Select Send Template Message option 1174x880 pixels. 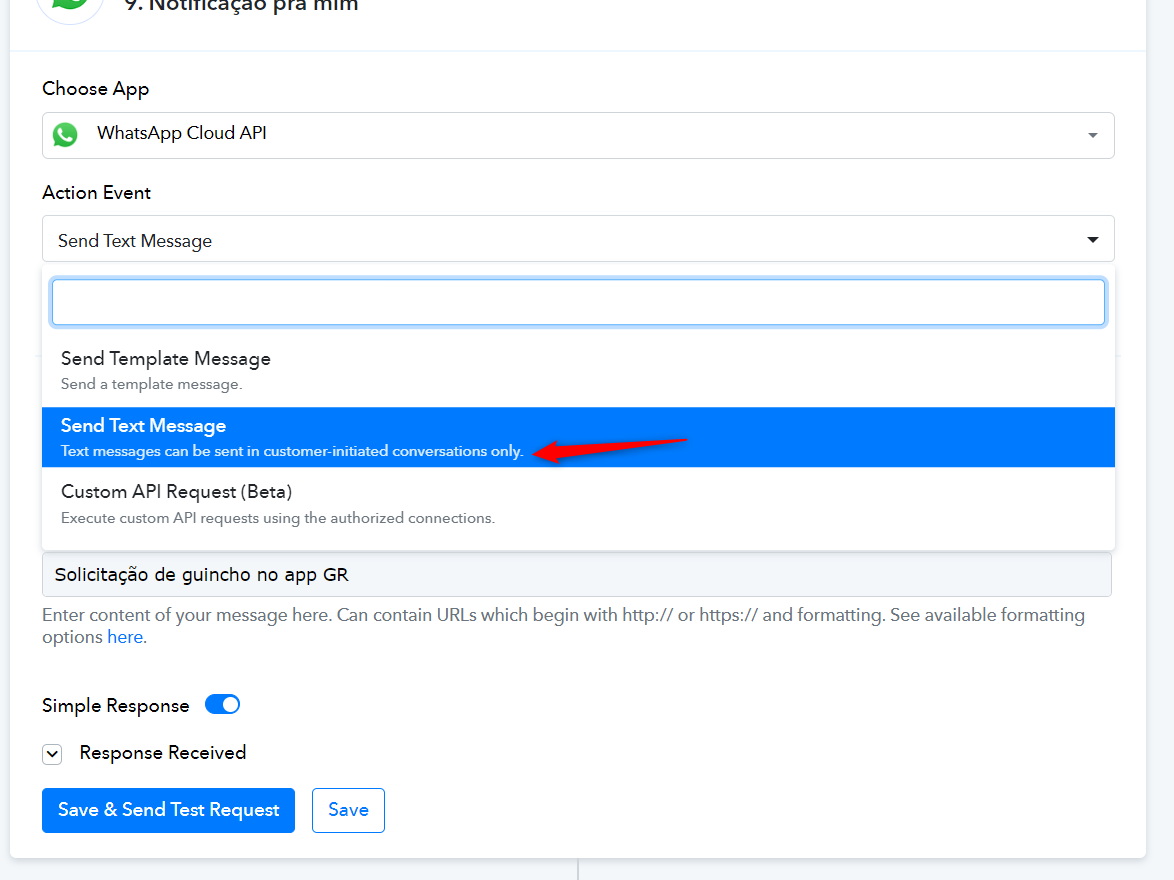(578, 371)
